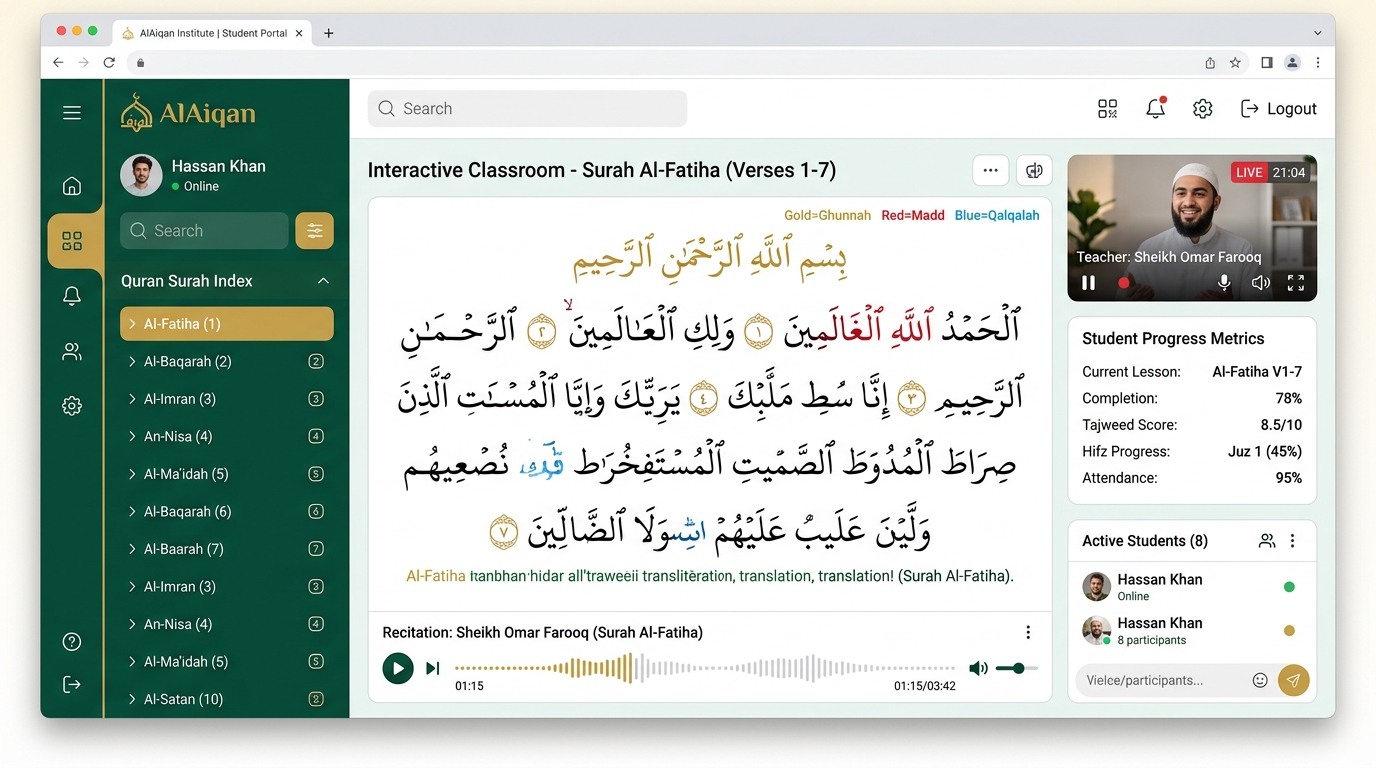Open top bar notification bell

1155,108
